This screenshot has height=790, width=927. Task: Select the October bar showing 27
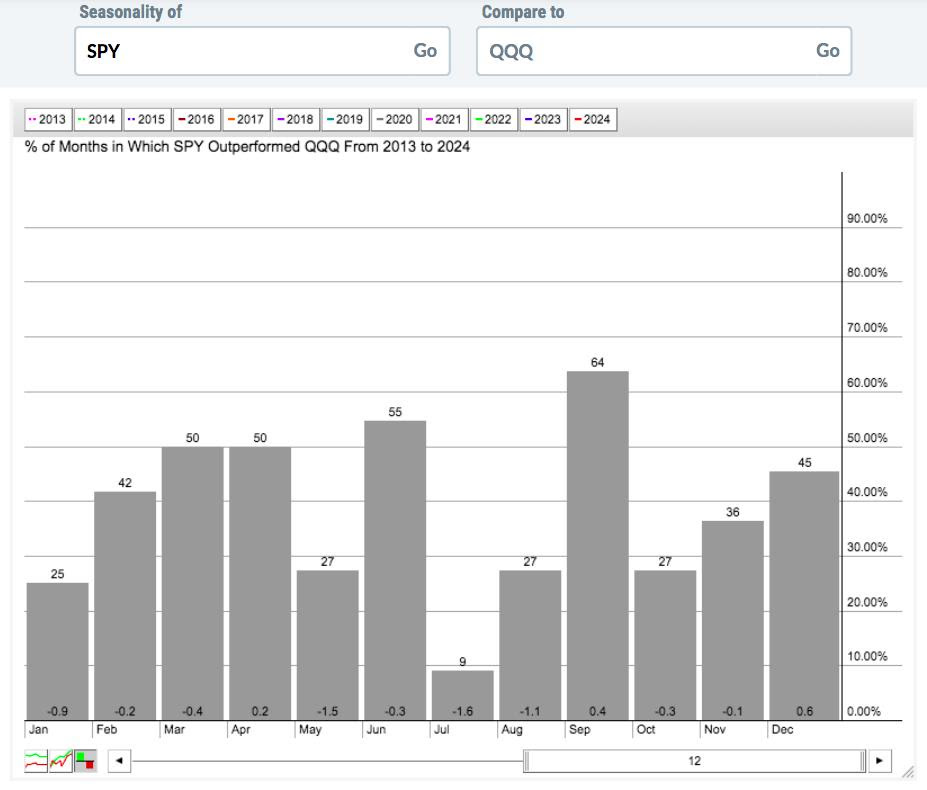[665, 645]
